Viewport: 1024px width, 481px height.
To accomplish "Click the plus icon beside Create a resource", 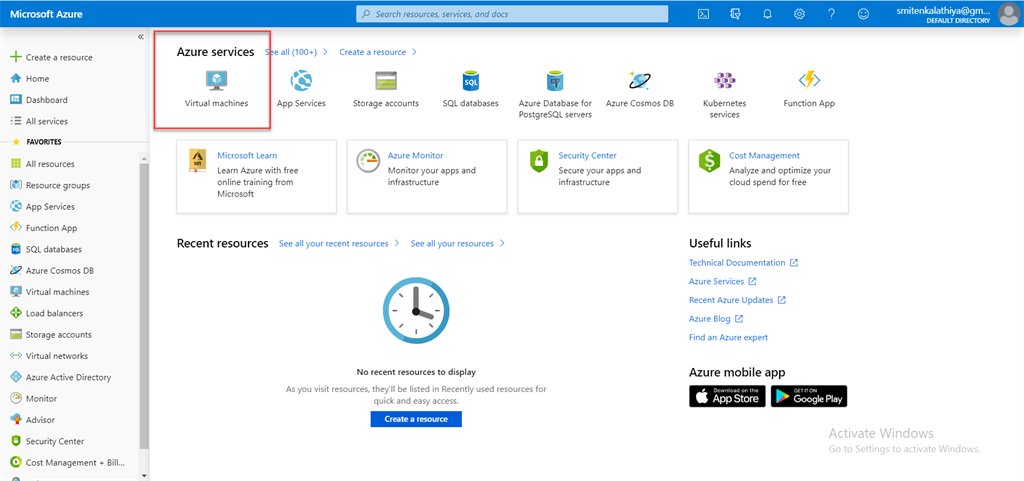I will (16, 57).
